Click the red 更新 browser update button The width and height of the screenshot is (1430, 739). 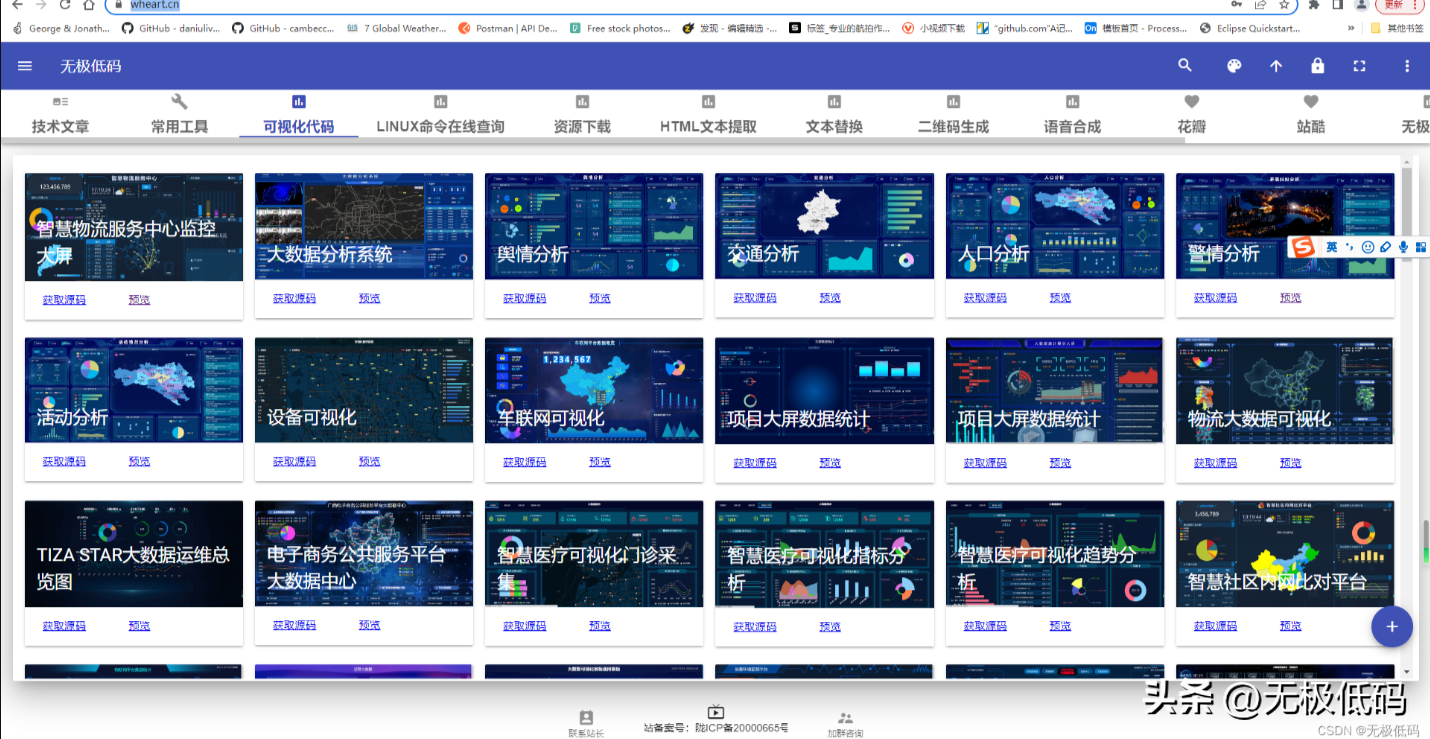pyautogui.click(x=1393, y=5)
